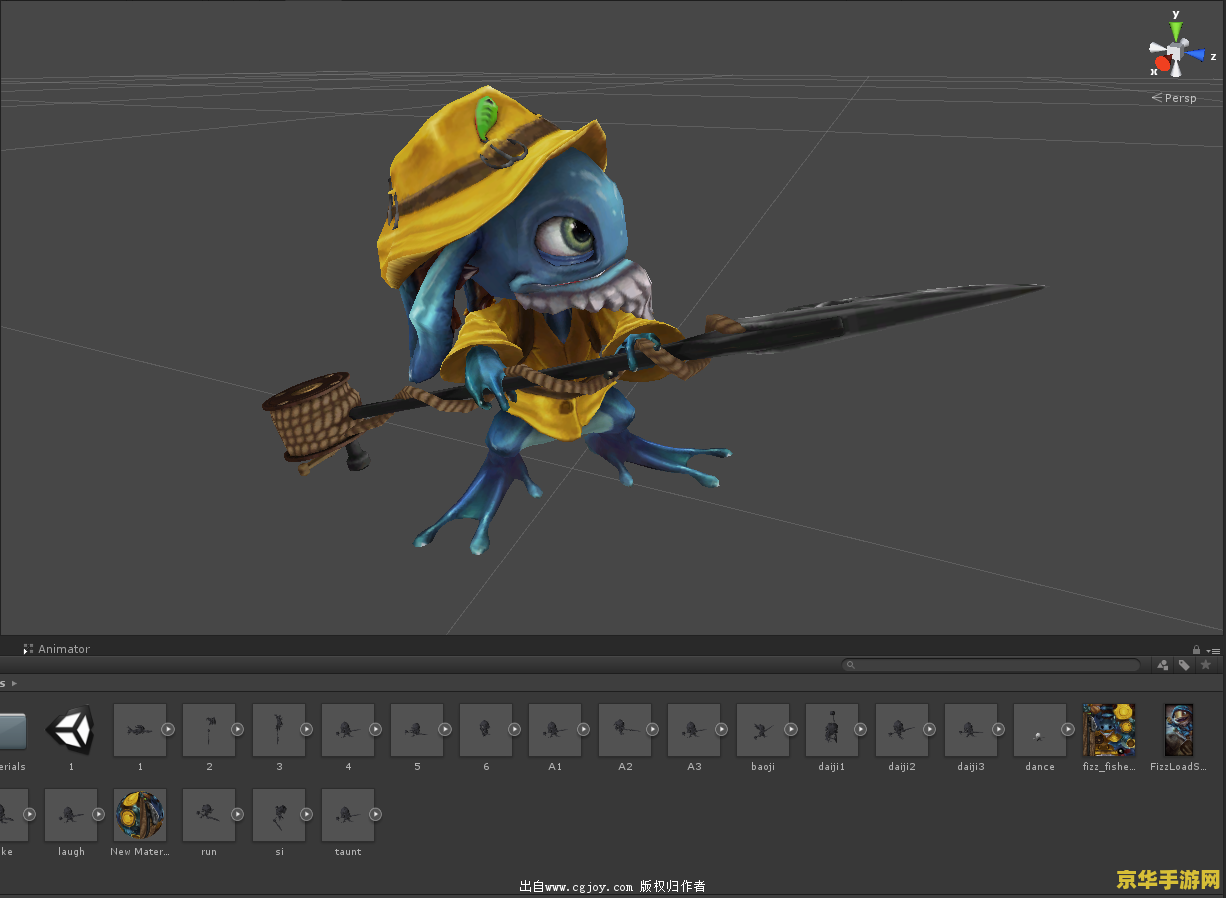
Task: Open the project panel options menu
Action: 1214,650
